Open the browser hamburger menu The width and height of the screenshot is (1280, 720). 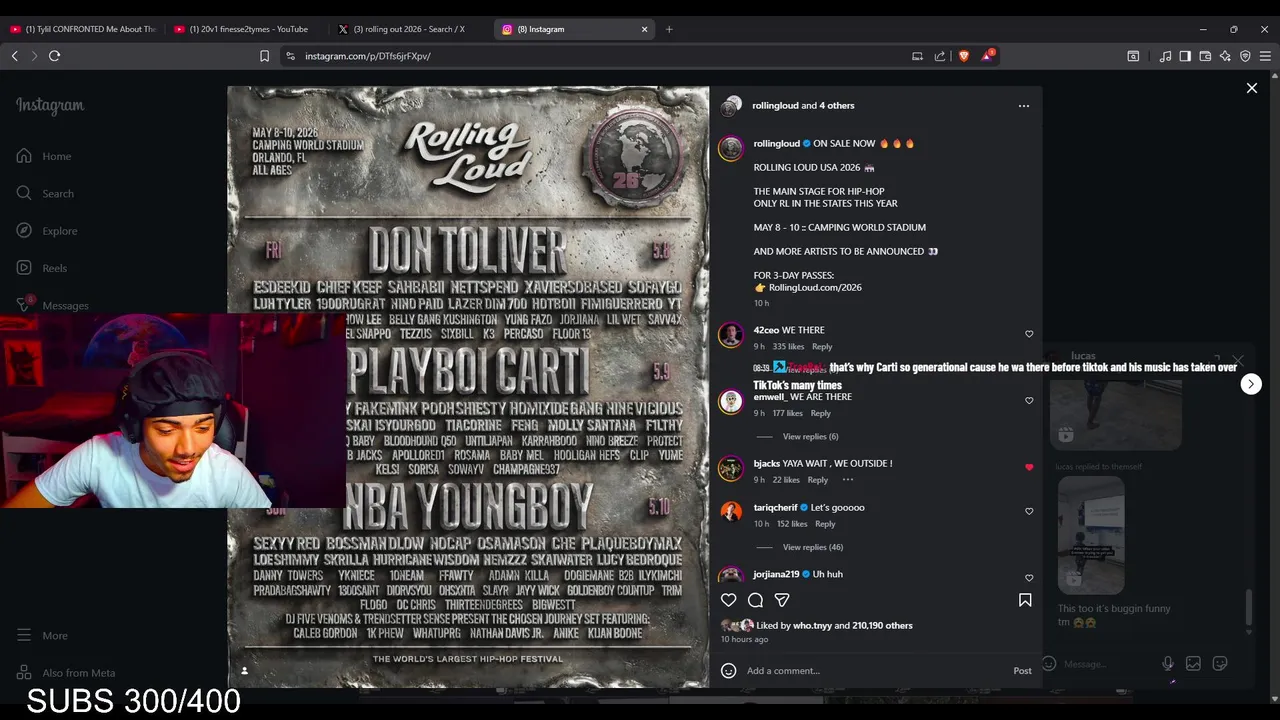coord(1265,56)
